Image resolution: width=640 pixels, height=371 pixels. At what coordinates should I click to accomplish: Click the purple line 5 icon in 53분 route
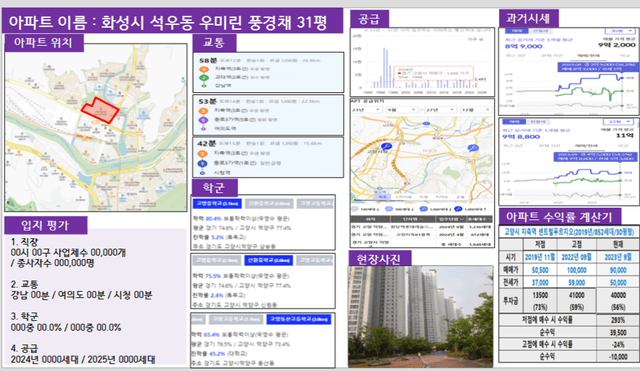click(x=203, y=120)
